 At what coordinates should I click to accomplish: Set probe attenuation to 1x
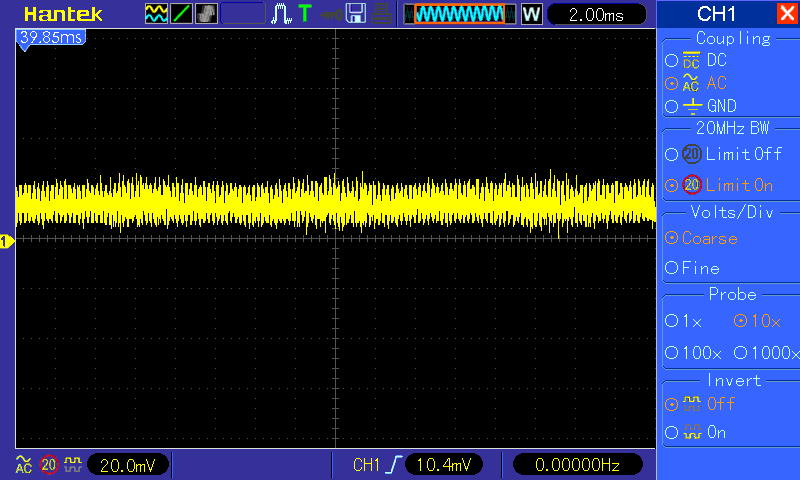click(684, 321)
